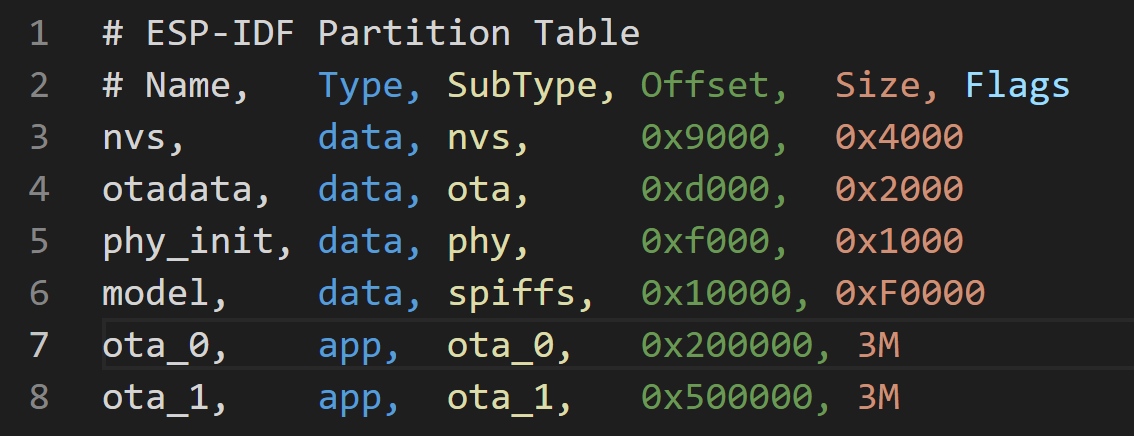Click the "Size," column header
This screenshot has width=1134, height=436.
coord(887,86)
